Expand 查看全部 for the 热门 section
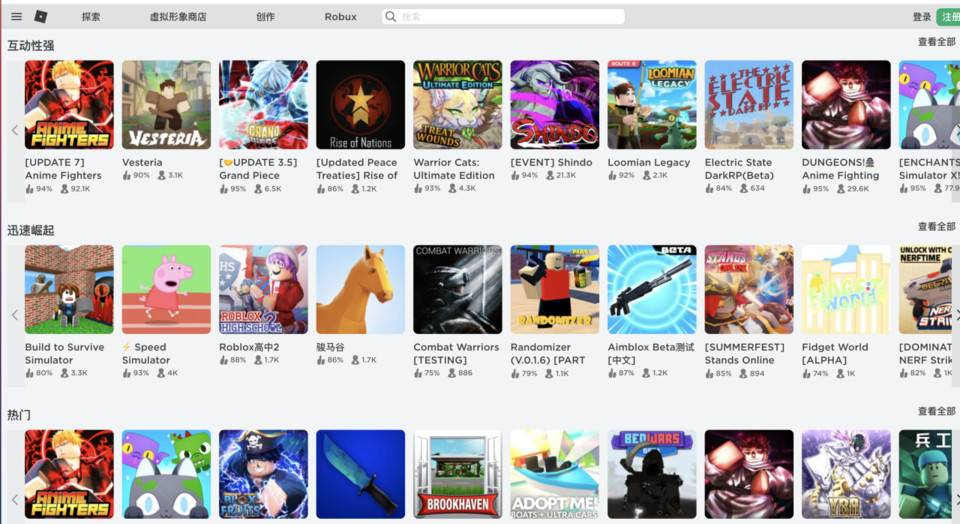Viewport: 960px width, 524px height. point(936,411)
